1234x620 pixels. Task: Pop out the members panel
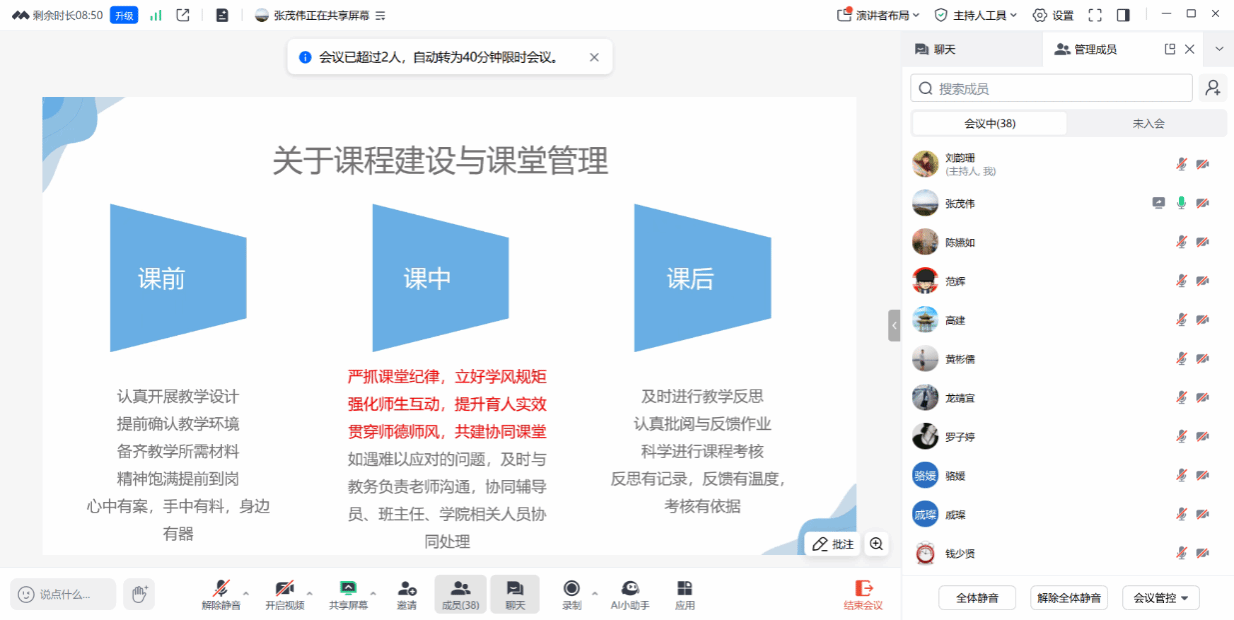click(1170, 49)
